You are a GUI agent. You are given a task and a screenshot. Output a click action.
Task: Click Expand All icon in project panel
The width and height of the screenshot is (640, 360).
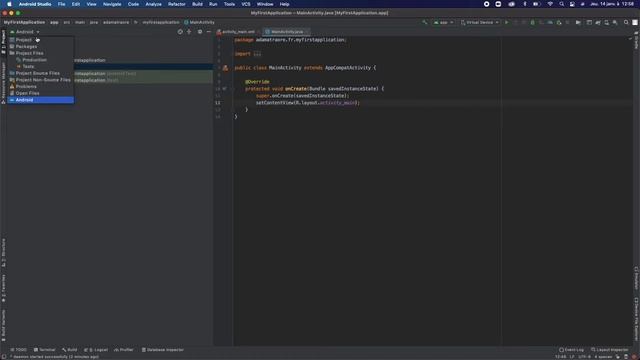(189, 31)
